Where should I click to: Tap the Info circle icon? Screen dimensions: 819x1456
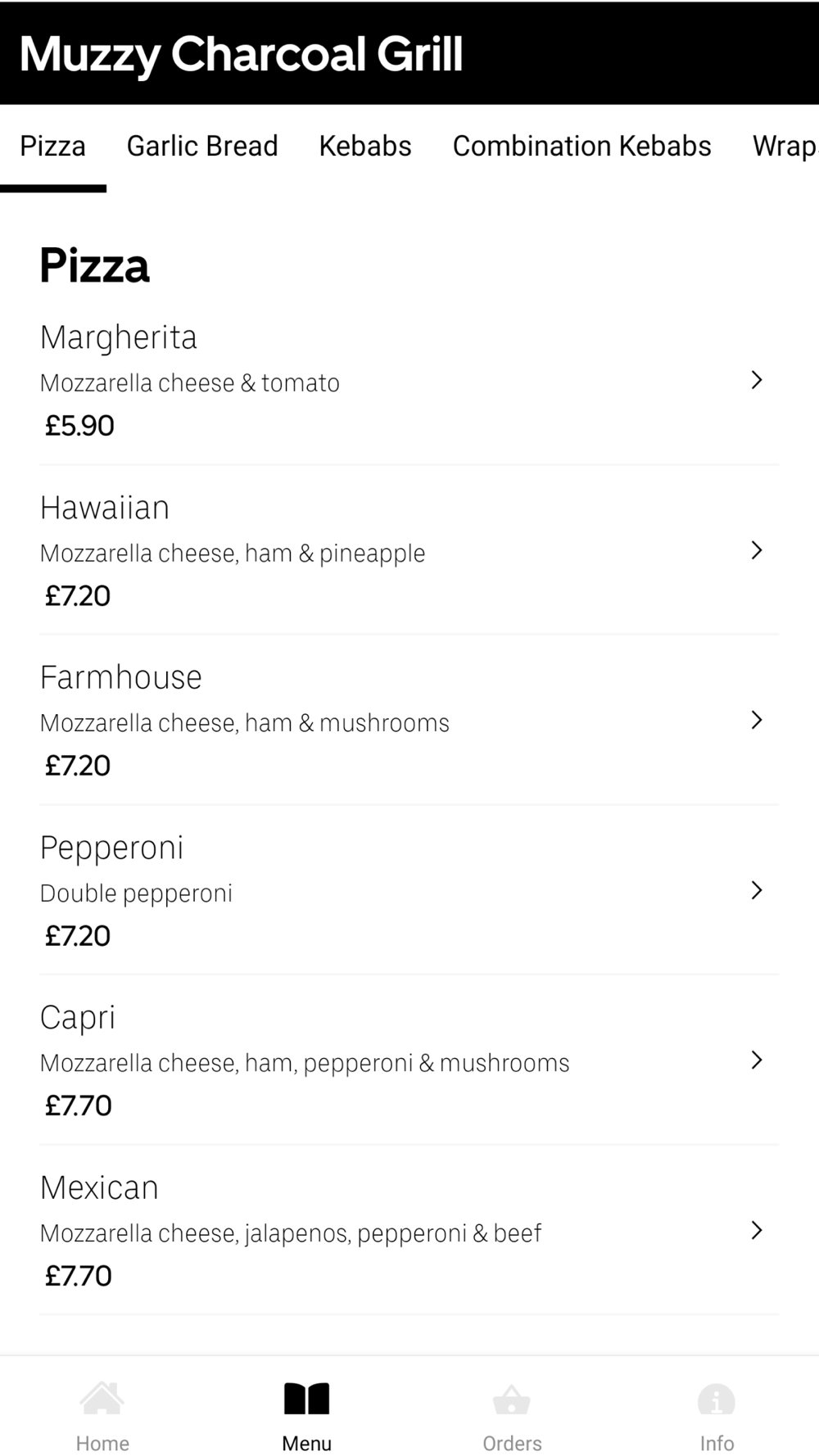coord(717,1399)
